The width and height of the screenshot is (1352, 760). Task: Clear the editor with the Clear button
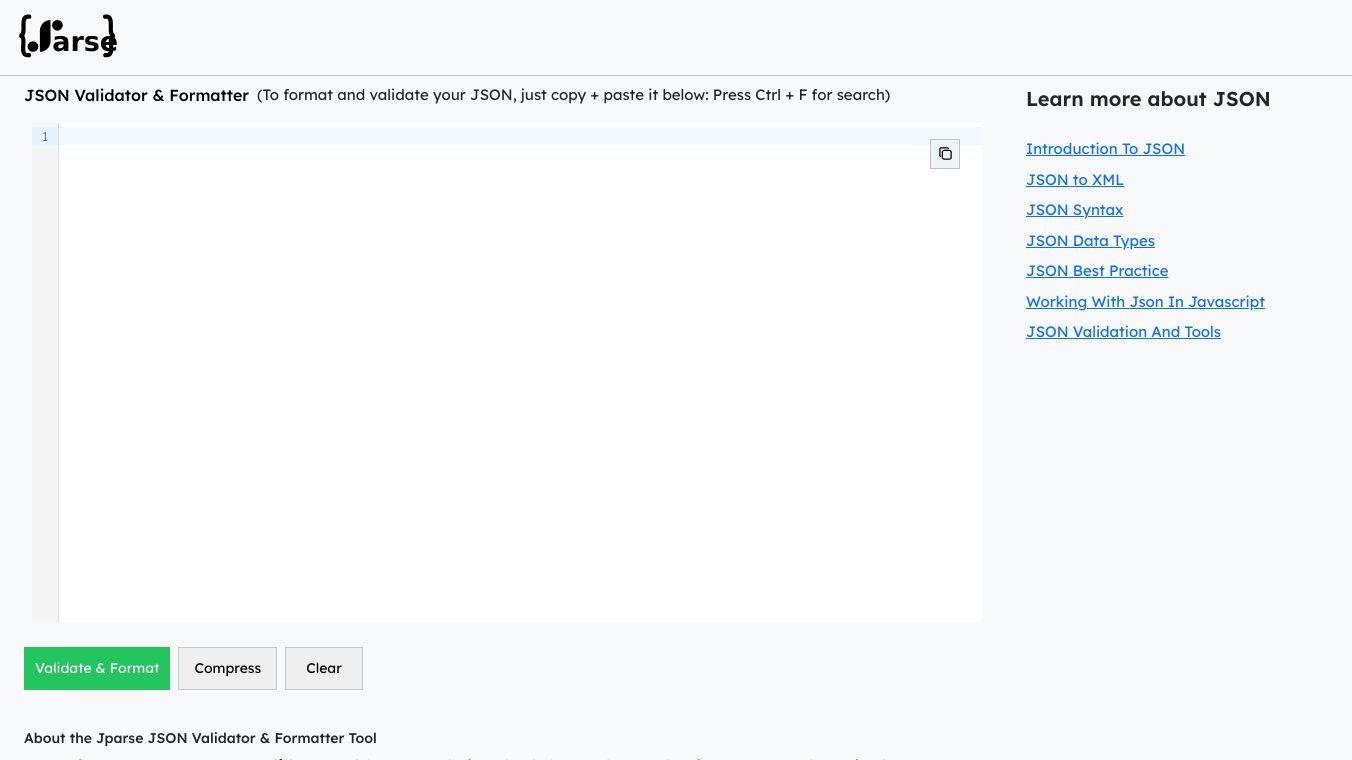pyautogui.click(x=323, y=668)
